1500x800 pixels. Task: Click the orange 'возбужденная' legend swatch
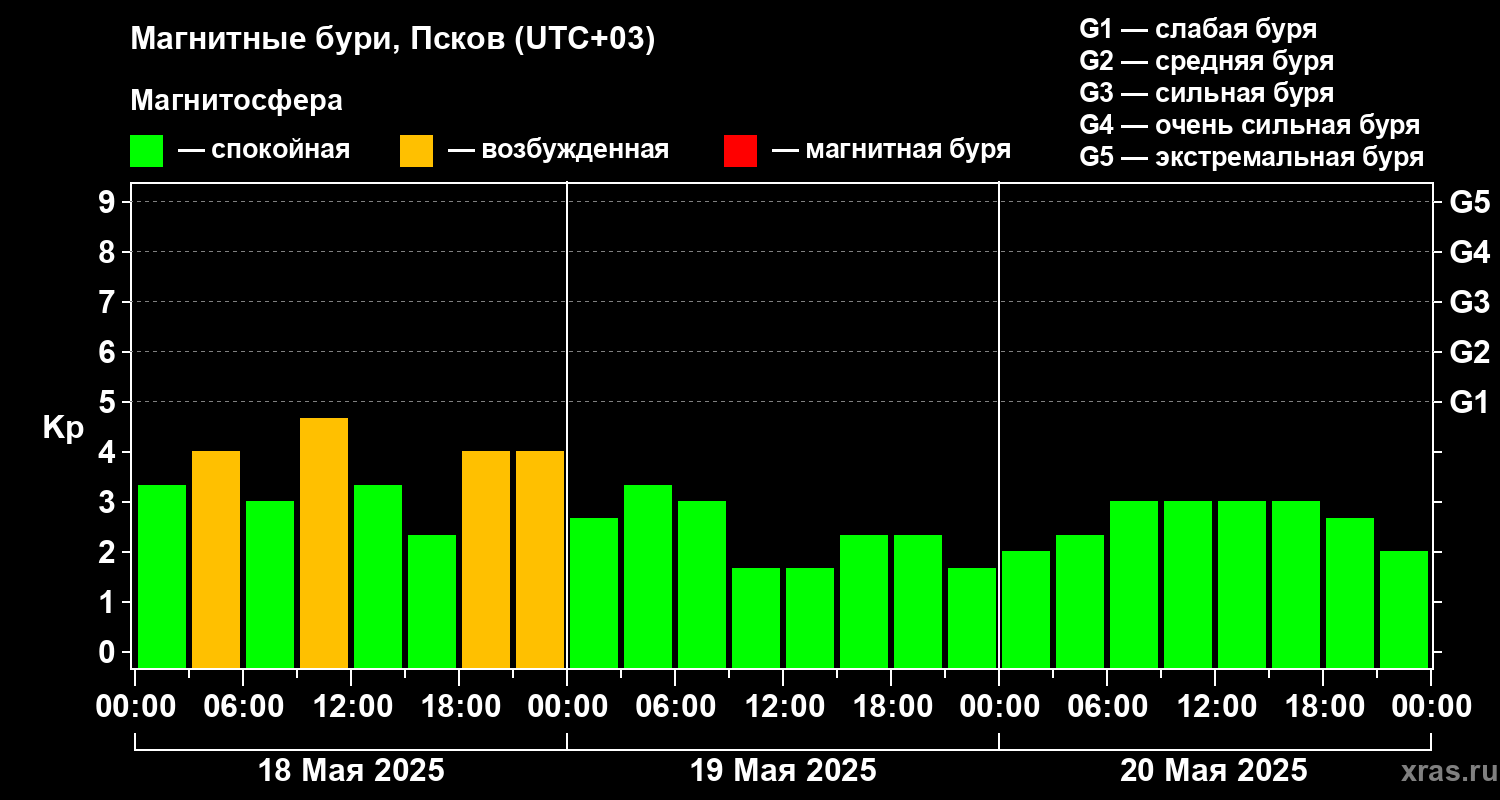point(416,151)
